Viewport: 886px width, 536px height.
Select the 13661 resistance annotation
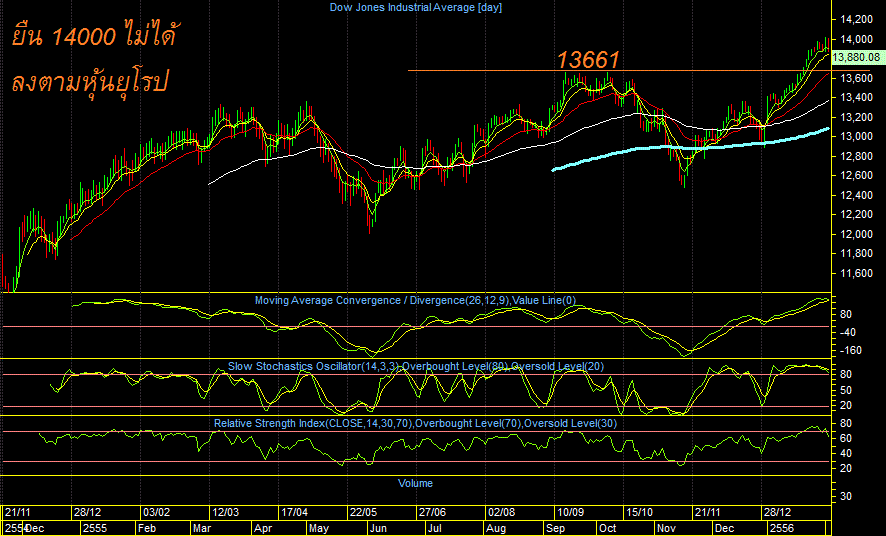589,59
